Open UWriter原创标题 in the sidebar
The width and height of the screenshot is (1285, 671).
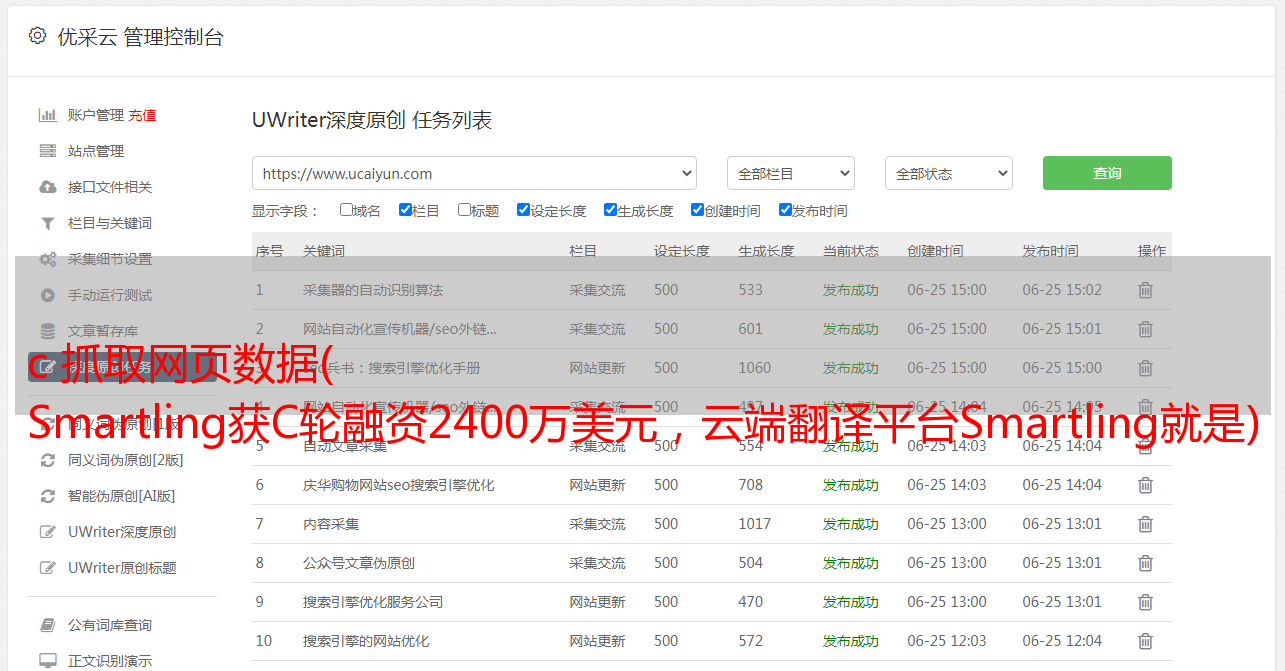point(121,568)
